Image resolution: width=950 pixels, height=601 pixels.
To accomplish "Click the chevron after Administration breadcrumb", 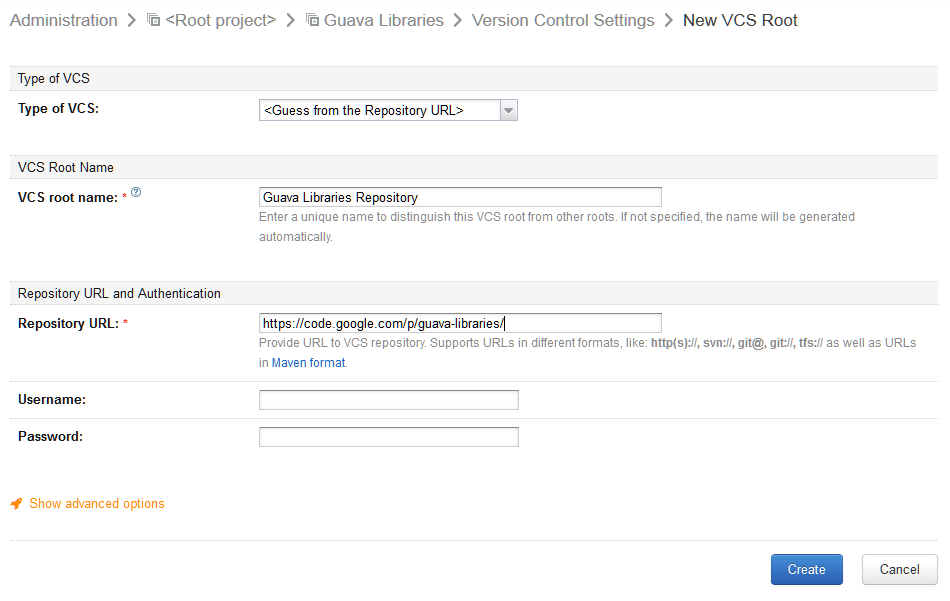I will coord(131,20).
